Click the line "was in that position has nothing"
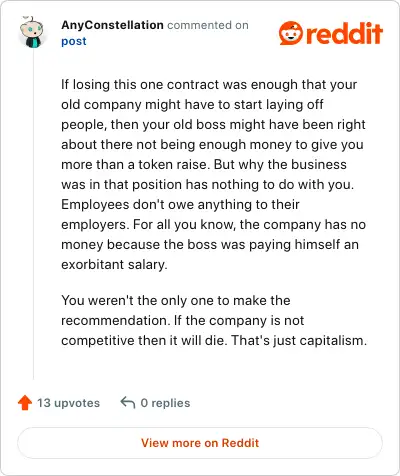This screenshot has width=400, height=476. (x=208, y=185)
